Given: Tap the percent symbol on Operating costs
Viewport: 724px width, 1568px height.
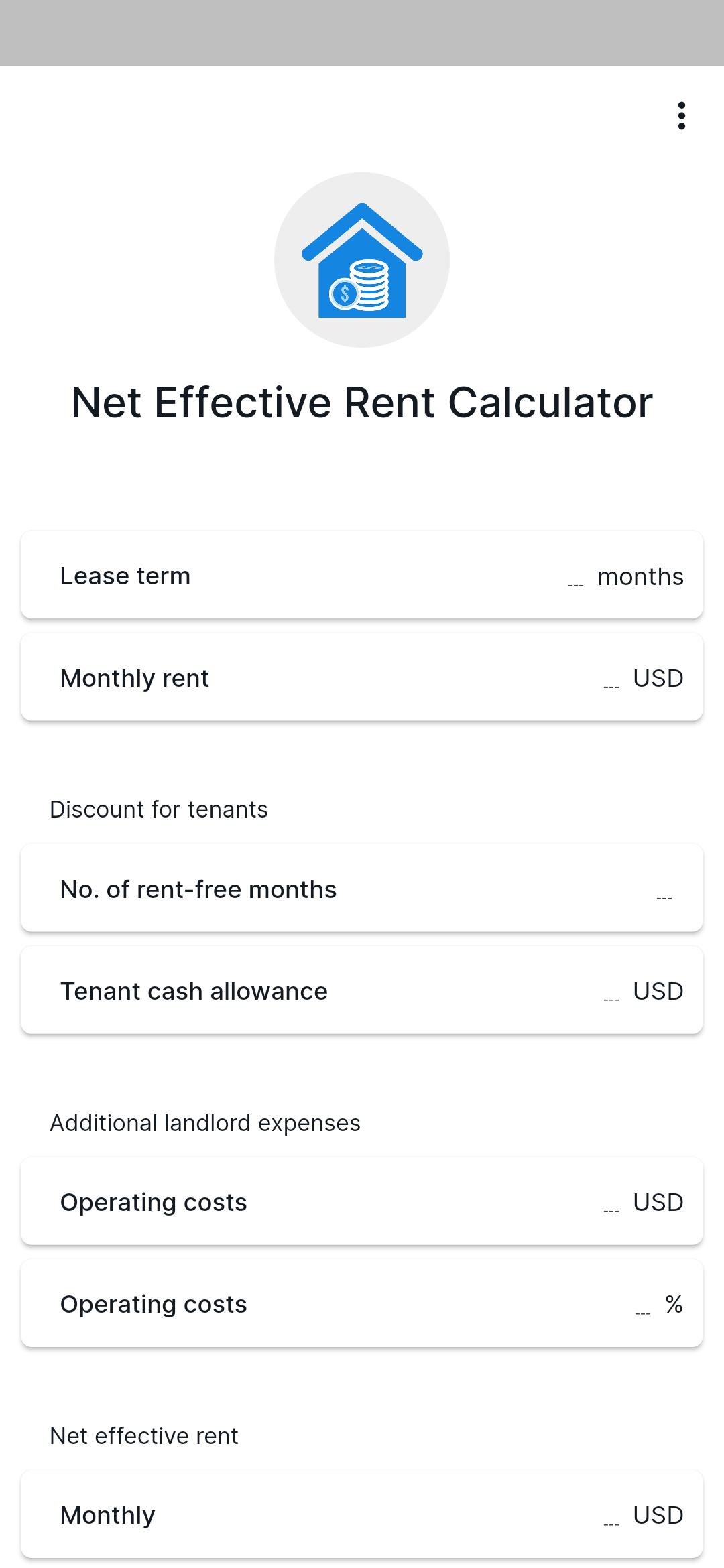Looking at the screenshot, I should pyautogui.click(x=674, y=1304).
